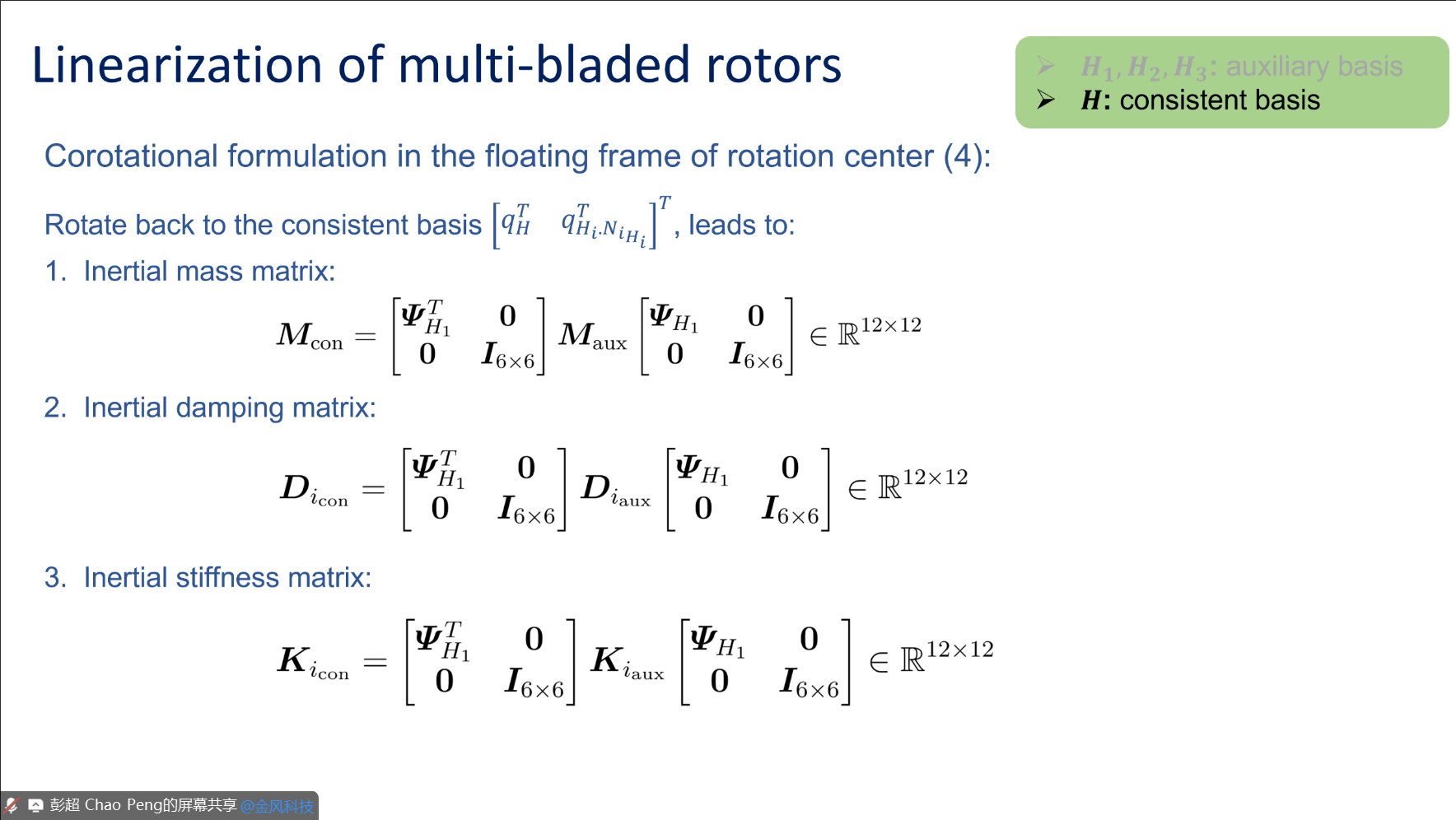1456x820 pixels.
Task: Click the K_iaux term in the stiffness equation
Action: coord(627,662)
